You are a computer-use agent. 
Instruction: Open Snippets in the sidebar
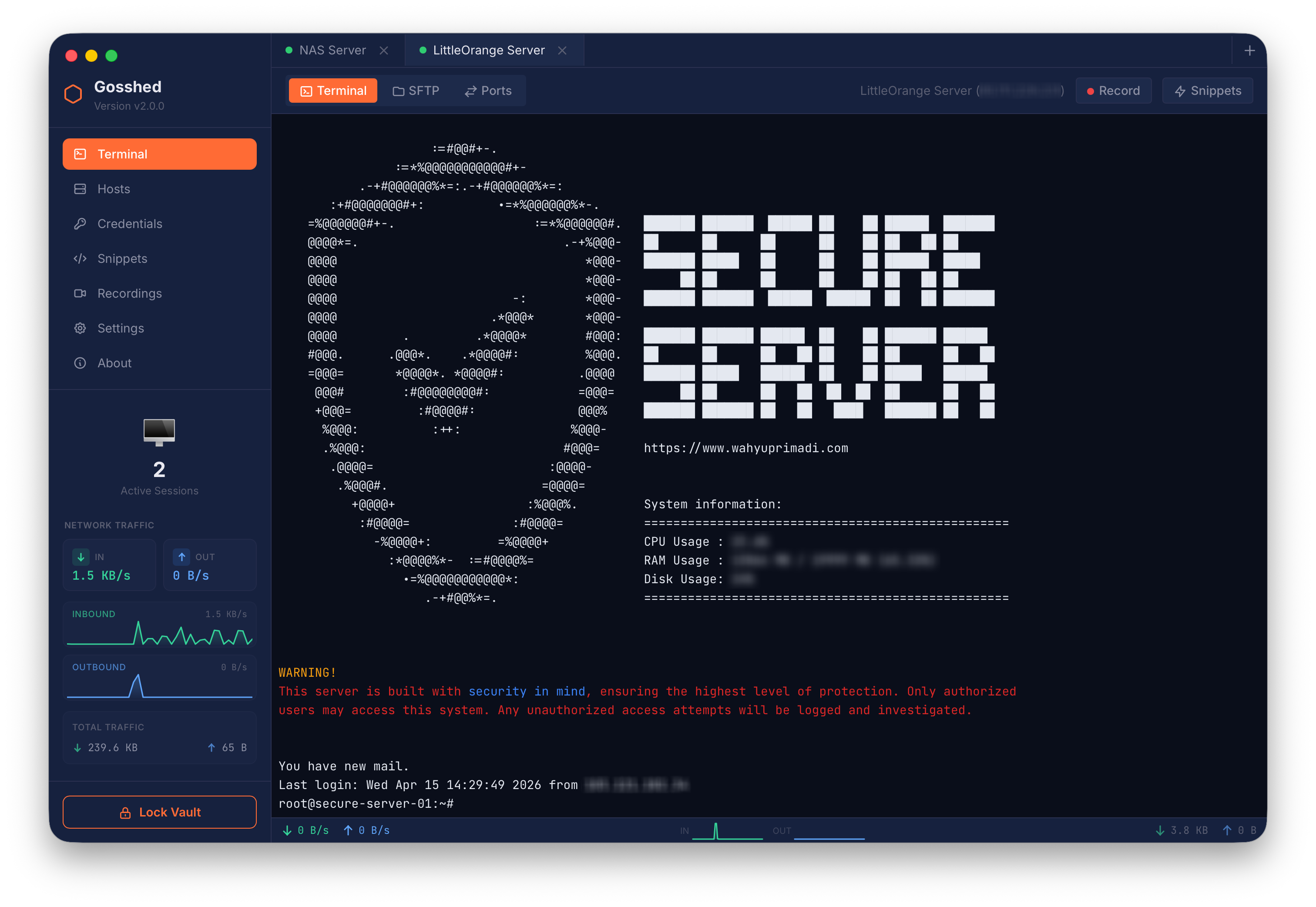click(x=159, y=259)
